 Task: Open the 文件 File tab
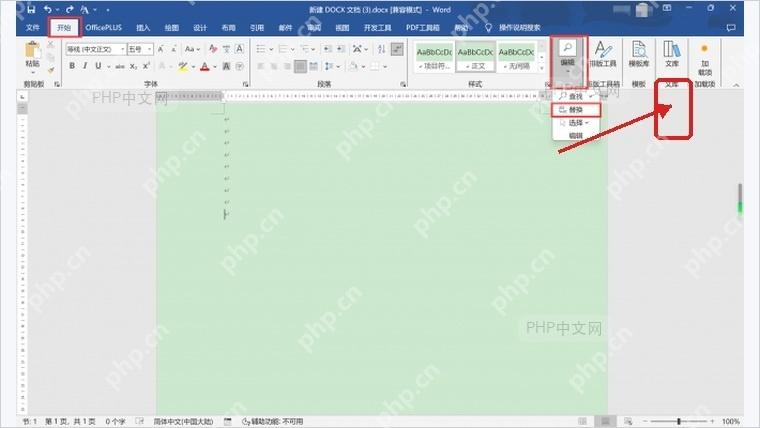(32, 28)
